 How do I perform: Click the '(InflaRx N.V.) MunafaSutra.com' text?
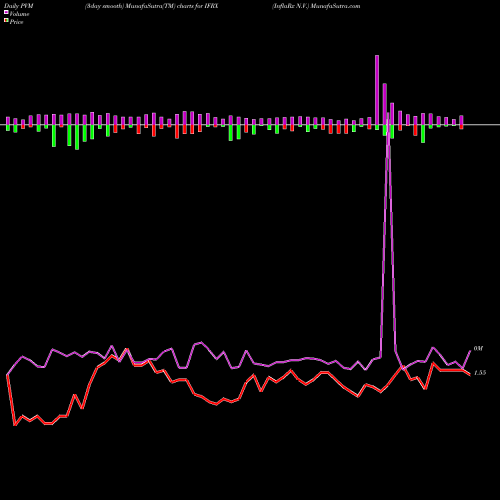tap(316, 6)
